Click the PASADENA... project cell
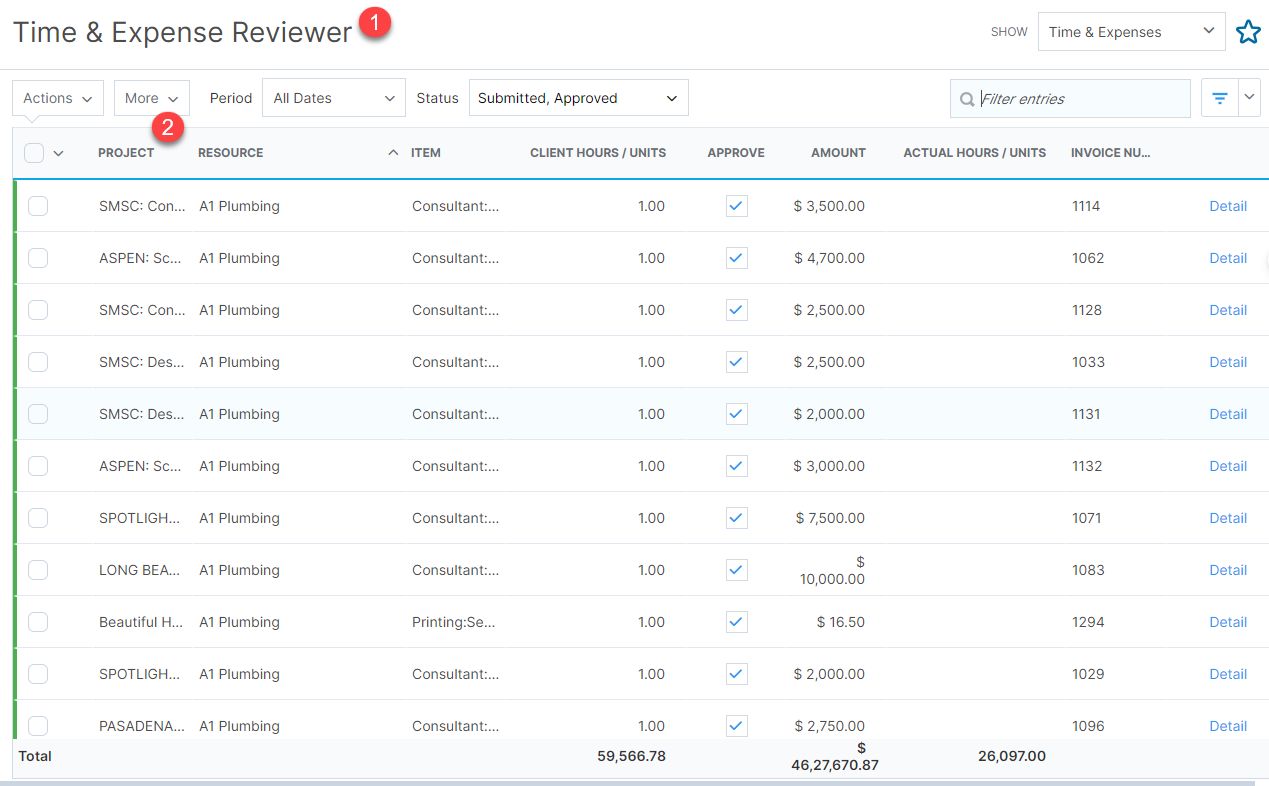The height and width of the screenshot is (786, 1269). 141,726
